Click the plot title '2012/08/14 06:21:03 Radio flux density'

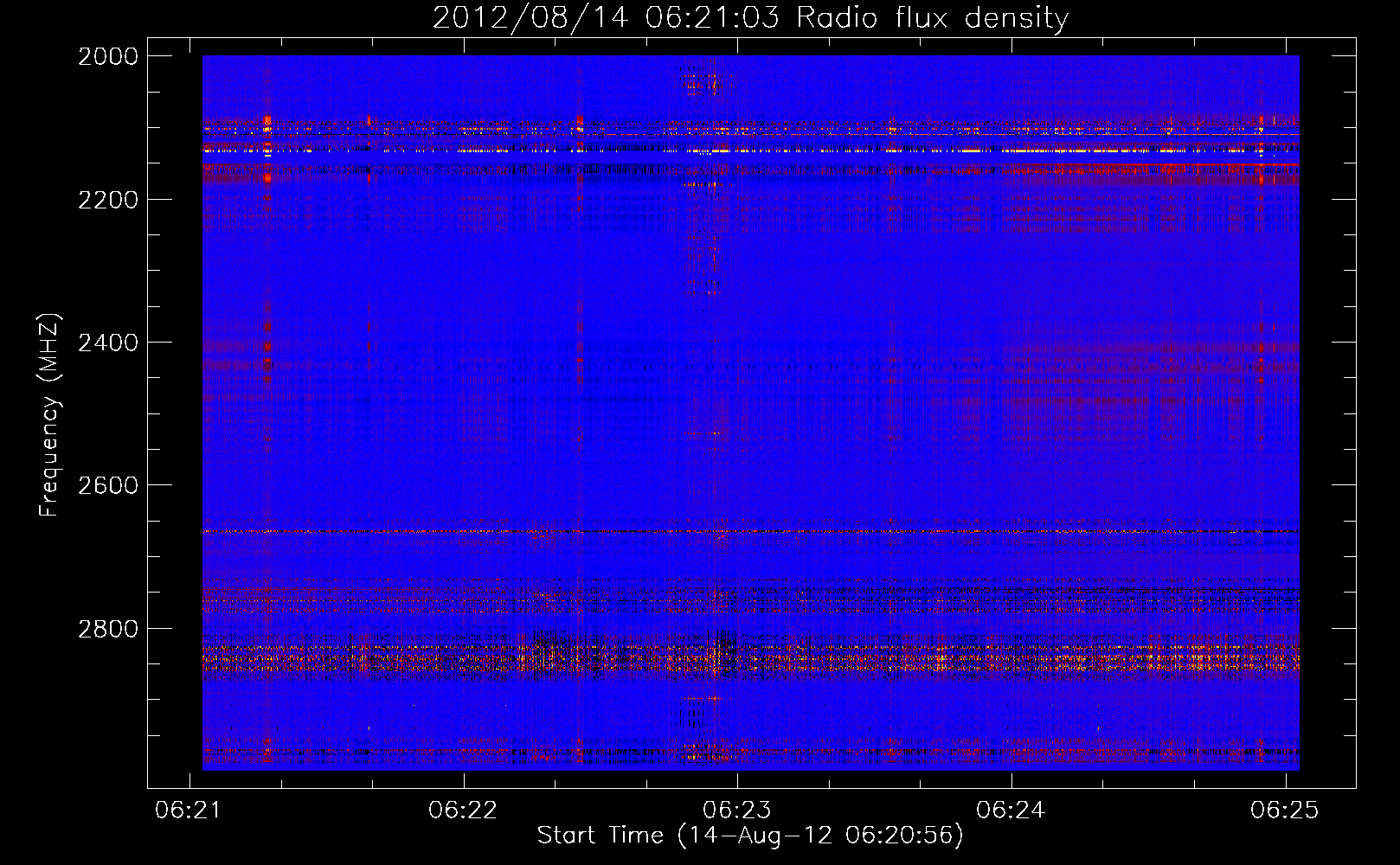(750, 18)
